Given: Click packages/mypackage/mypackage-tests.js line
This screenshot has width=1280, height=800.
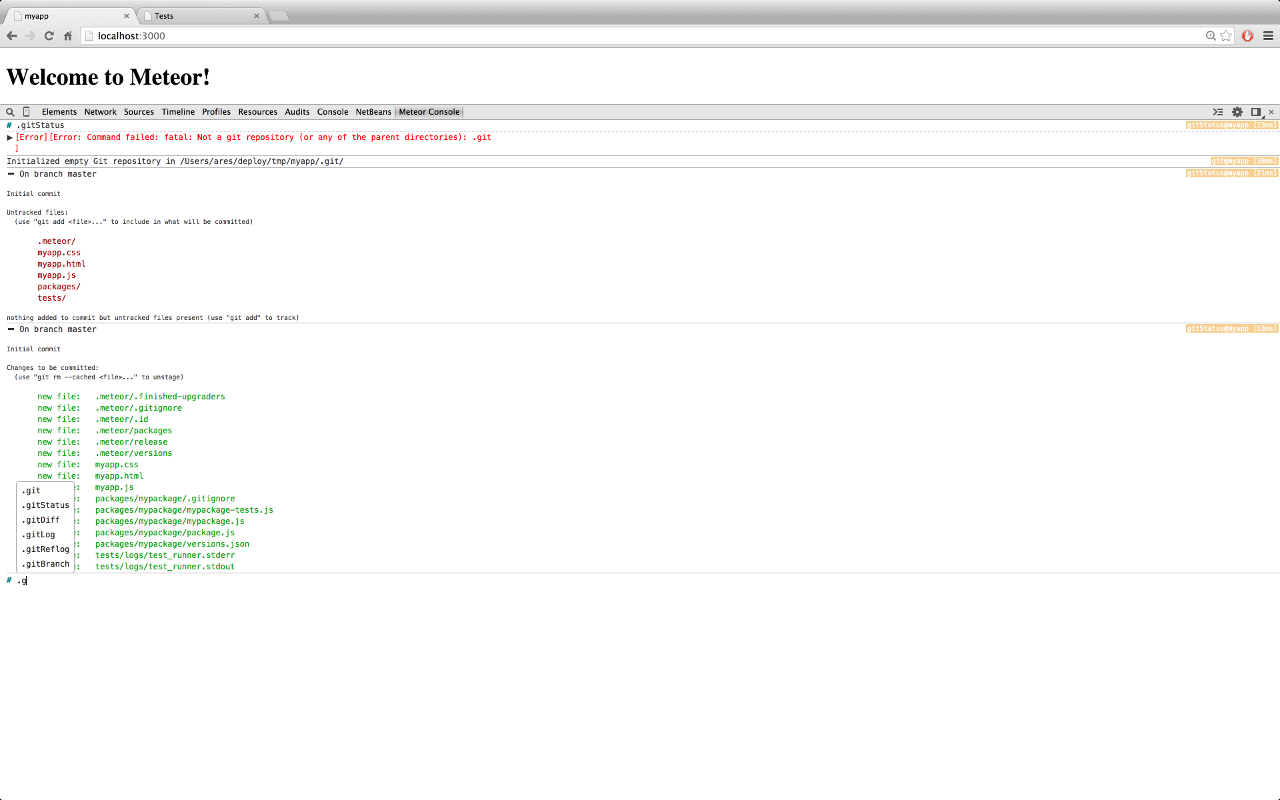Looking at the screenshot, I should point(184,510).
